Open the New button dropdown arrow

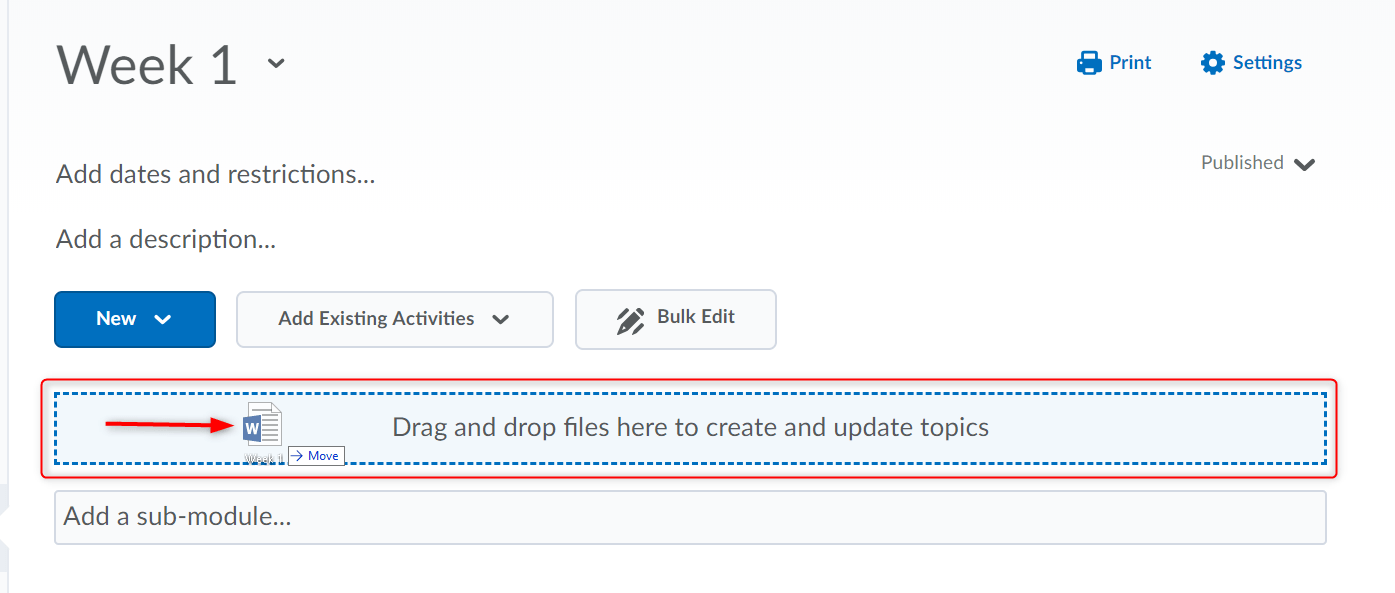pyautogui.click(x=163, y=320)
